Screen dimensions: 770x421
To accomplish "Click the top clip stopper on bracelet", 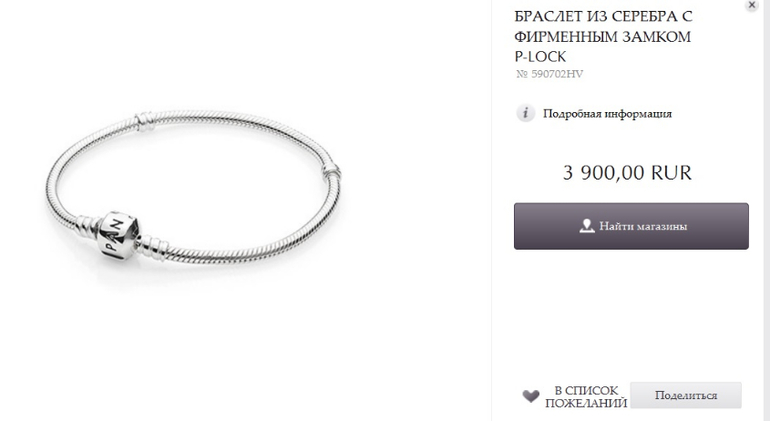I will point(145,121).
